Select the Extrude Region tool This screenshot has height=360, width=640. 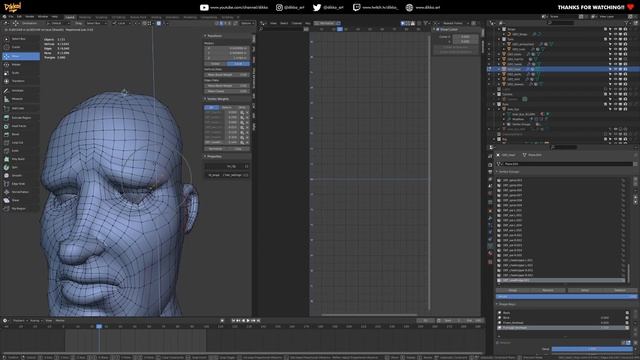coord(20,118)
